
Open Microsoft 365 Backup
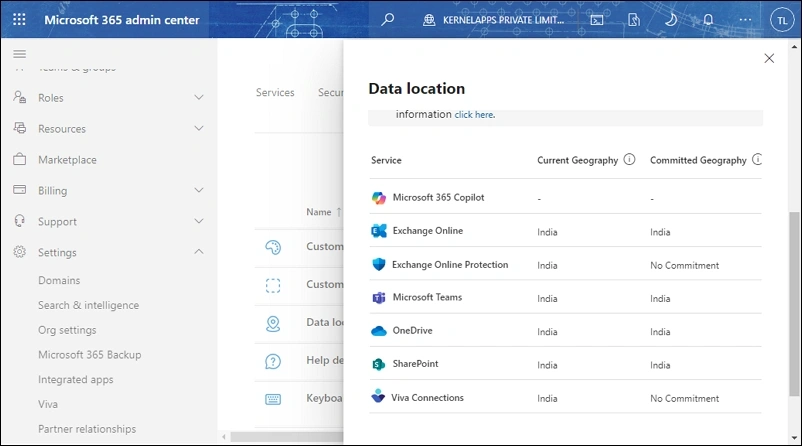click(x=90, y=354)
